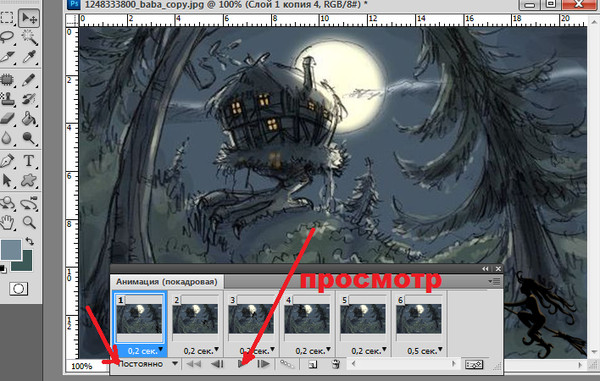Select the Horizontal Type tool

29,161
